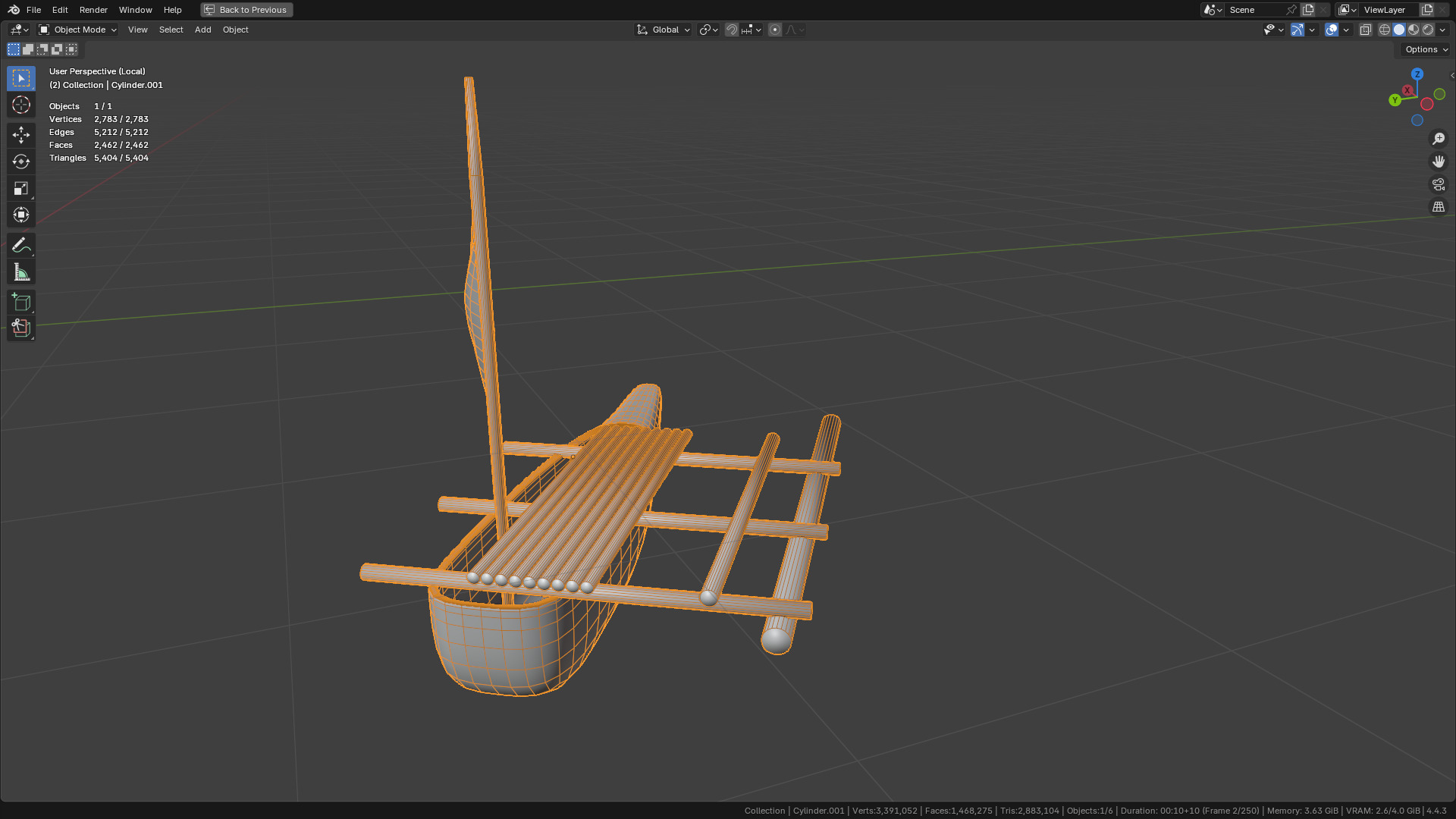Switch to orthographic grid view icon

[1439, 207]
